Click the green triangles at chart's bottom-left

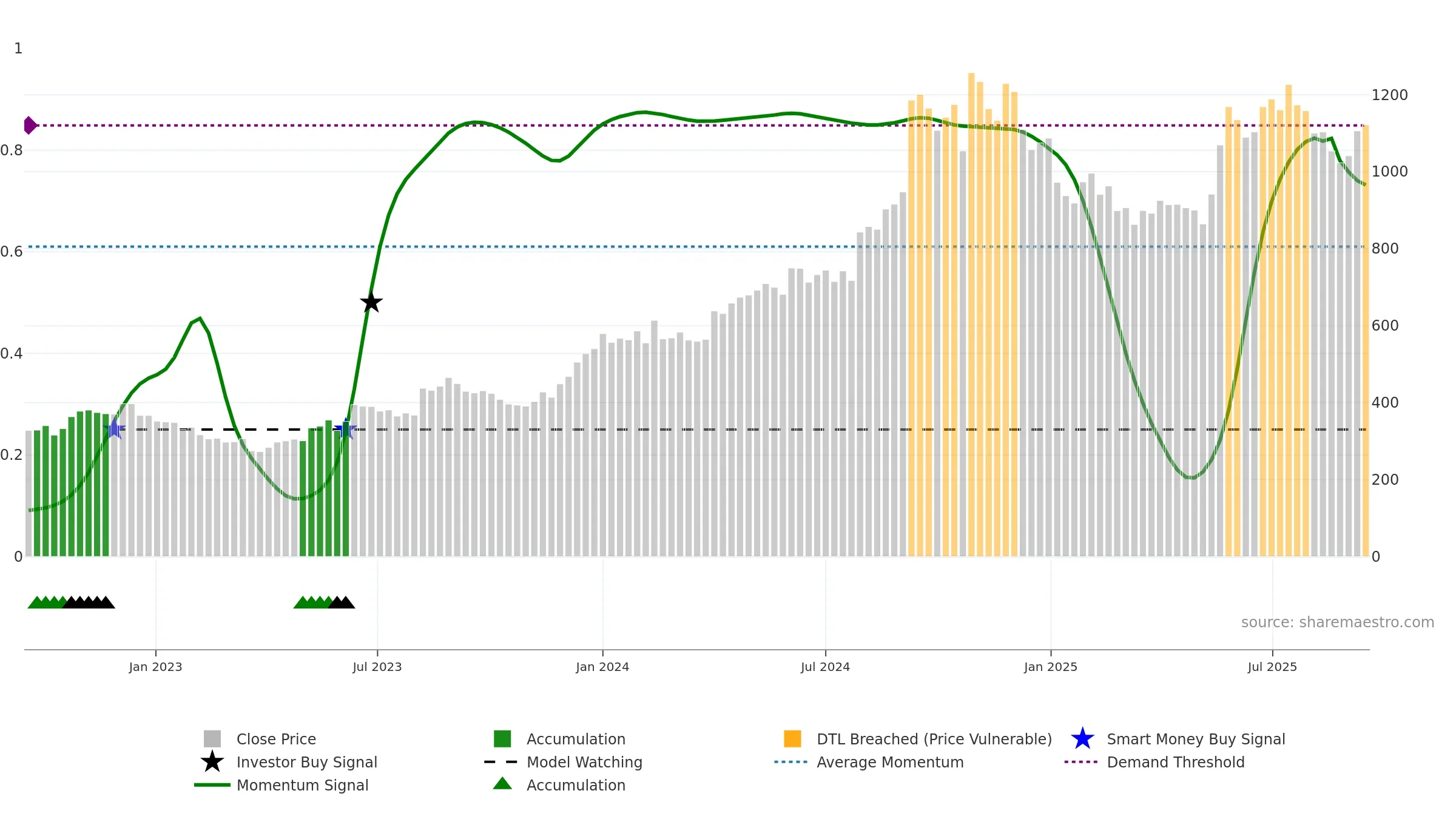click(x=47, y=602)
